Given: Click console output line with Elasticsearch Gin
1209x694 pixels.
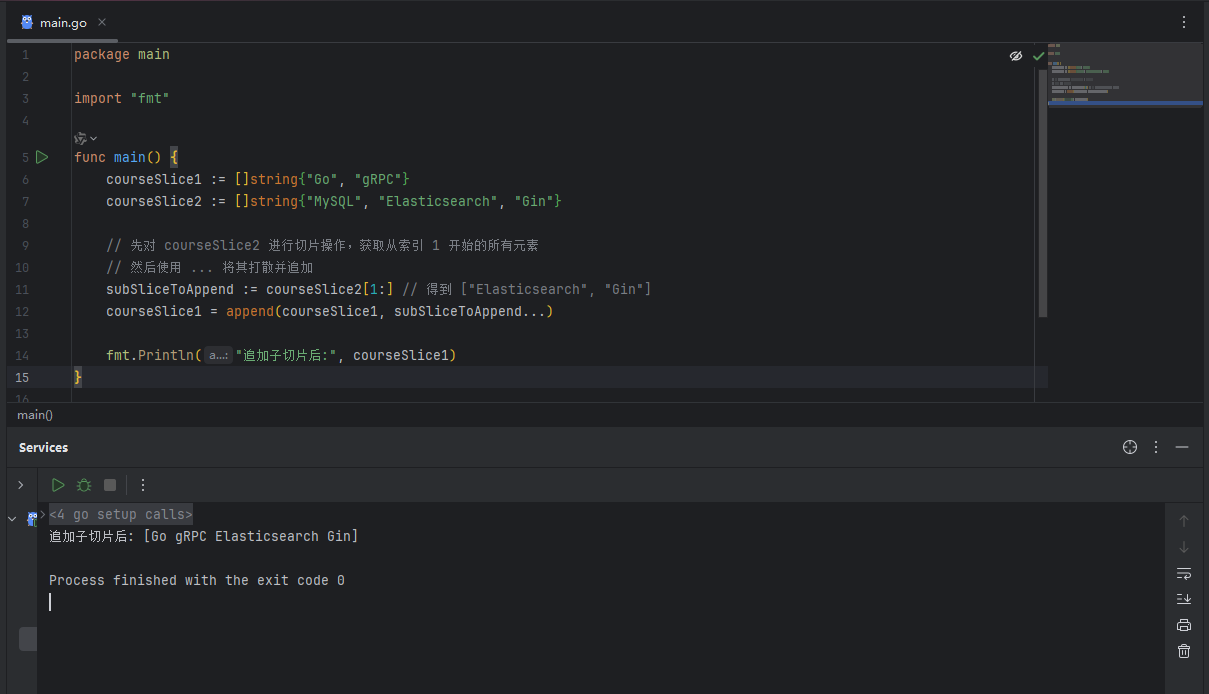Looking at the screenshot, I should click(x=204, y=536).
